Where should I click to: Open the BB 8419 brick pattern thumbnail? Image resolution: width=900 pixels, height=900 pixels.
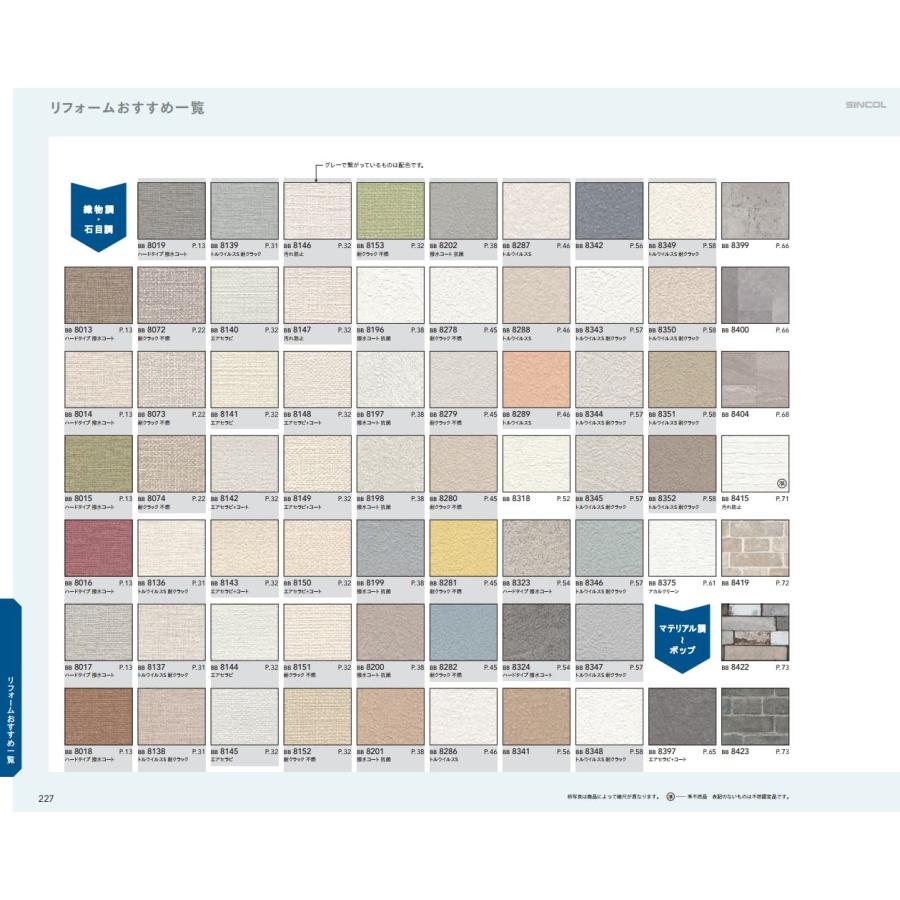click(755, 547)
